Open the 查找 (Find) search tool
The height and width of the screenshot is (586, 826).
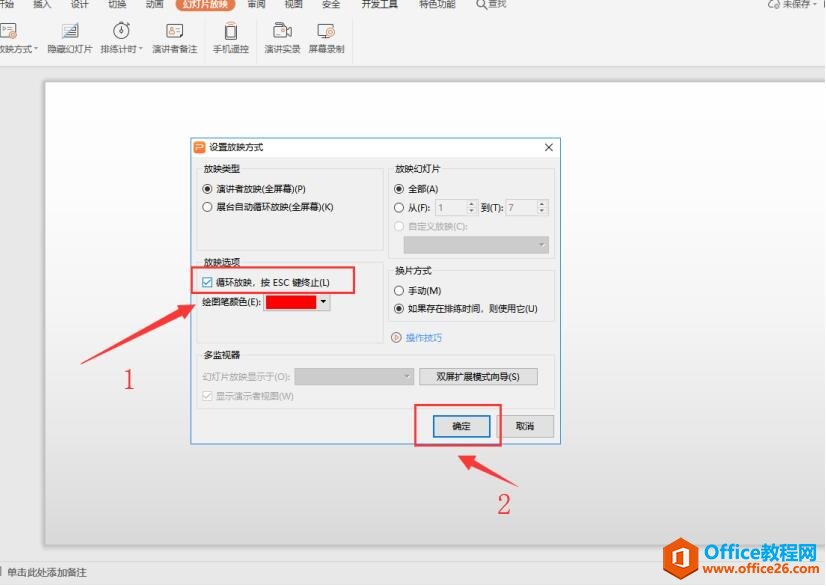coord(493,5)
